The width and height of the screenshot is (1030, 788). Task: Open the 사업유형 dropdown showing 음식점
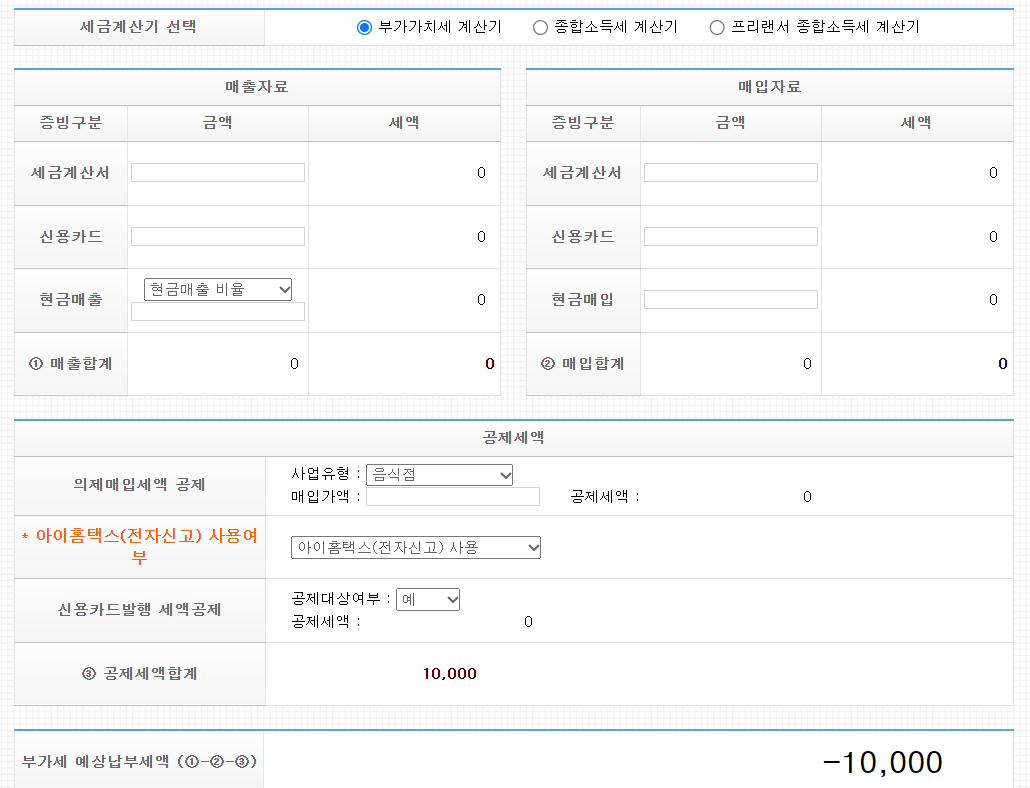tap(439, 474)
